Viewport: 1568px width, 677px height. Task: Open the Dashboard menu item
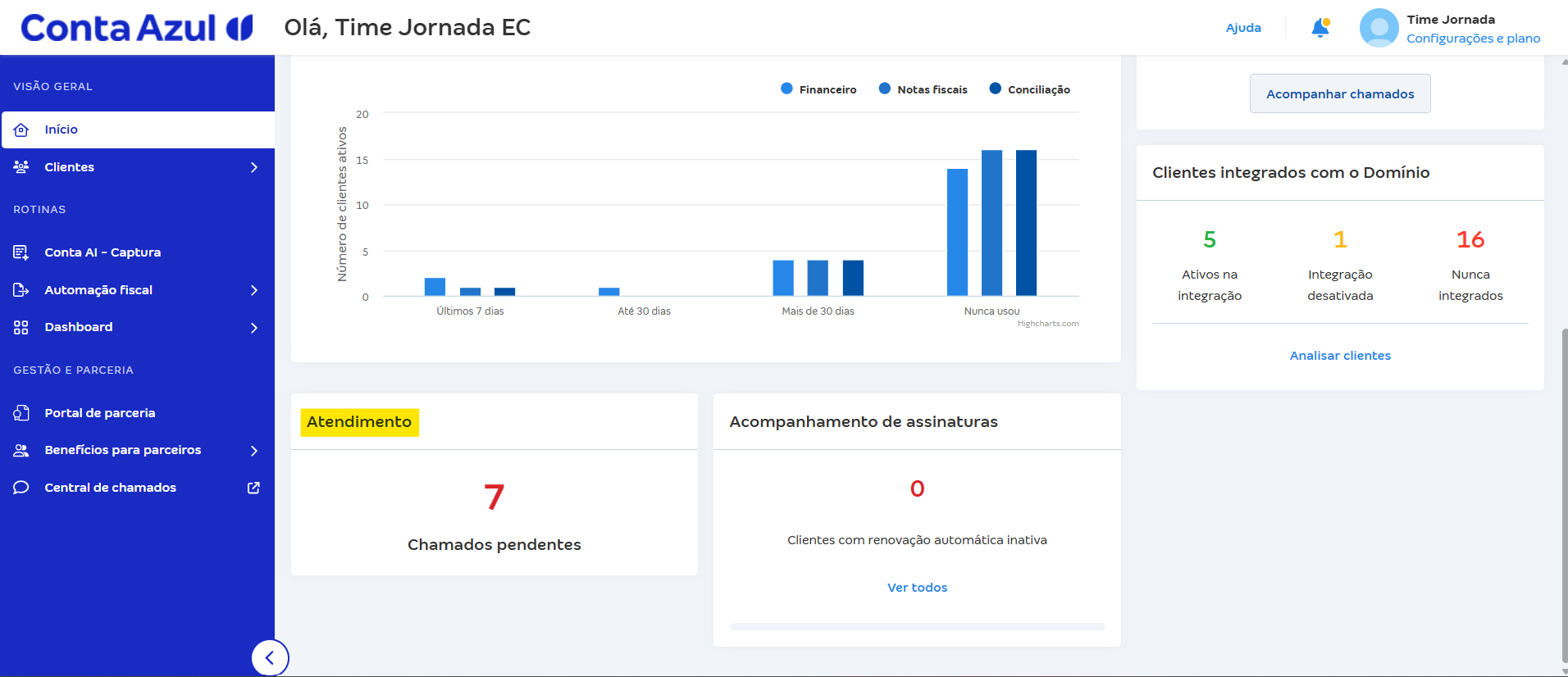[x=138, y=327]
